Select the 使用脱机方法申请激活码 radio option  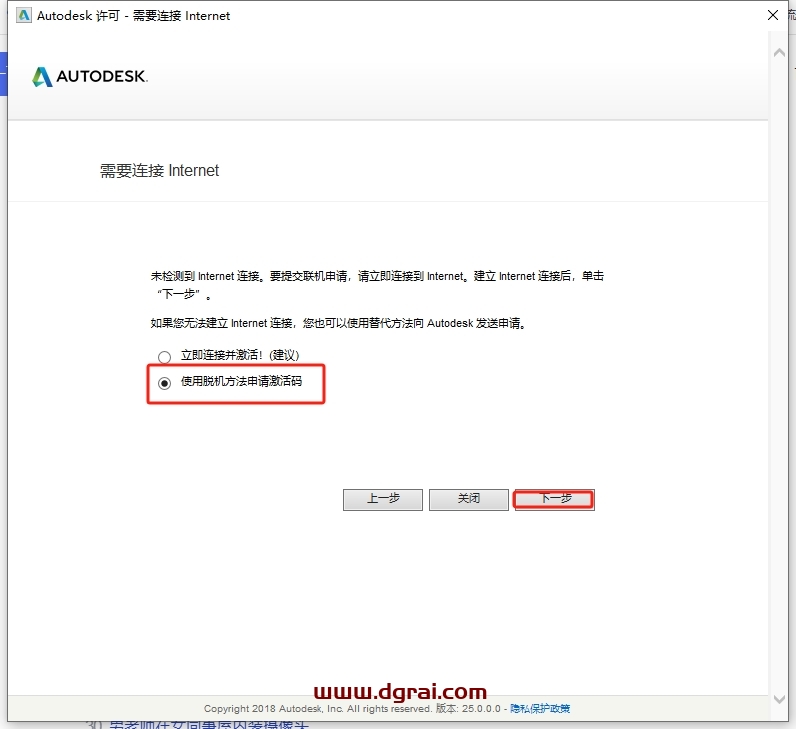point(164,383)
